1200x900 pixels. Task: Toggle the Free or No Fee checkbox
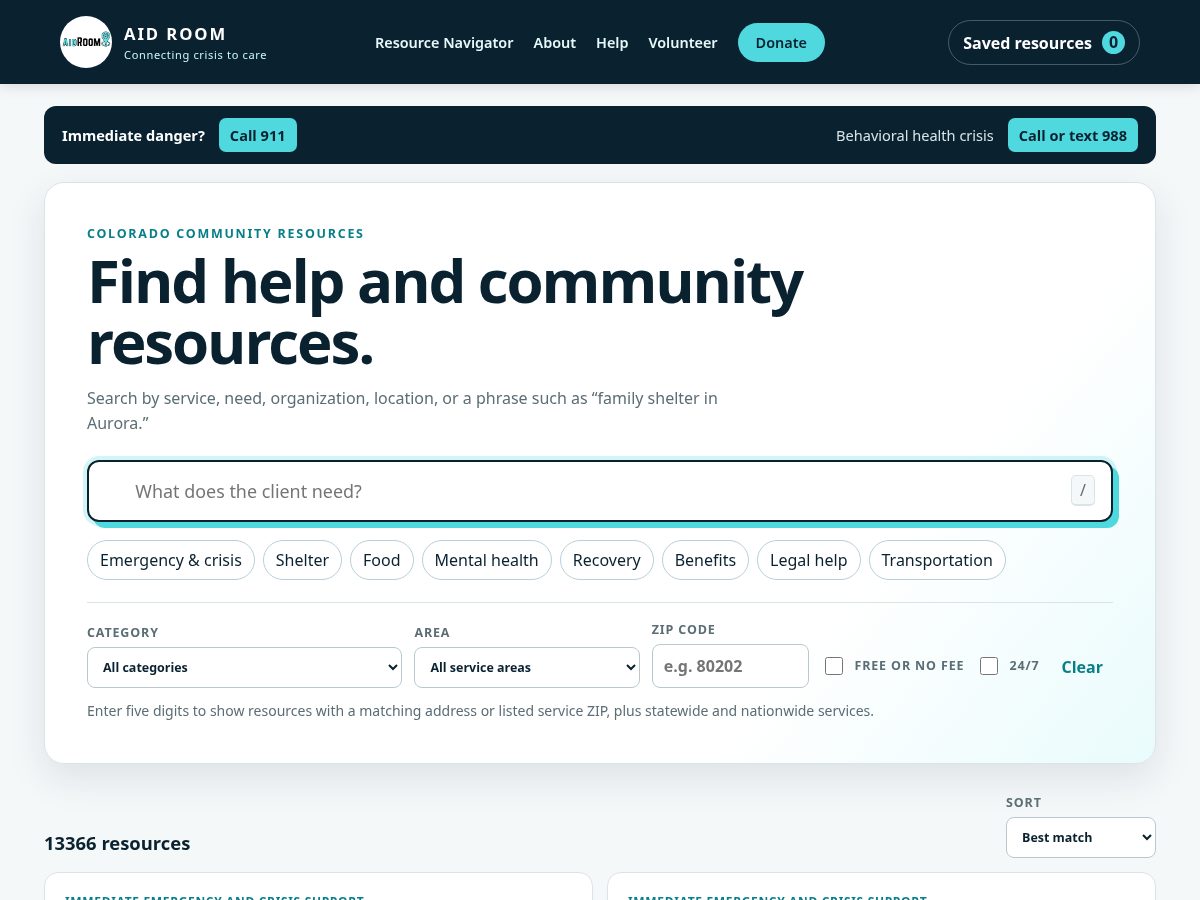click(x=834, y=666)
